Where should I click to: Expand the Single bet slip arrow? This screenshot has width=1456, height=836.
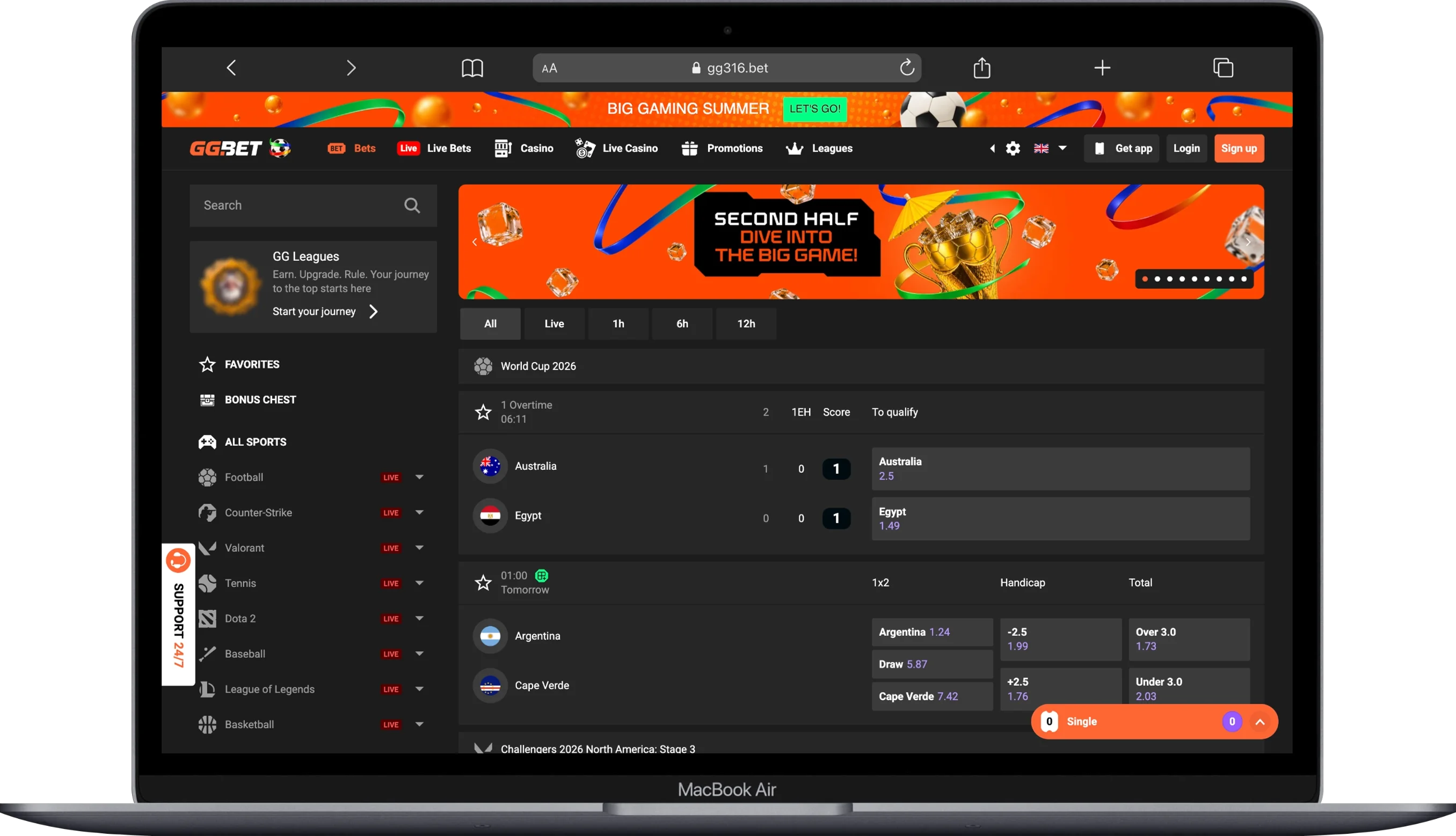pyautogui.click(x=1260, y=722)
